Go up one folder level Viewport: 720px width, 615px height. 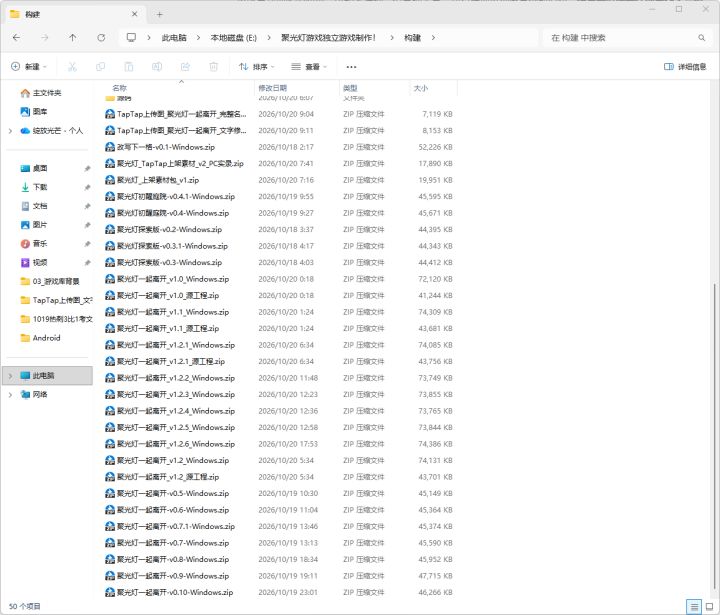tap(73, 38)
